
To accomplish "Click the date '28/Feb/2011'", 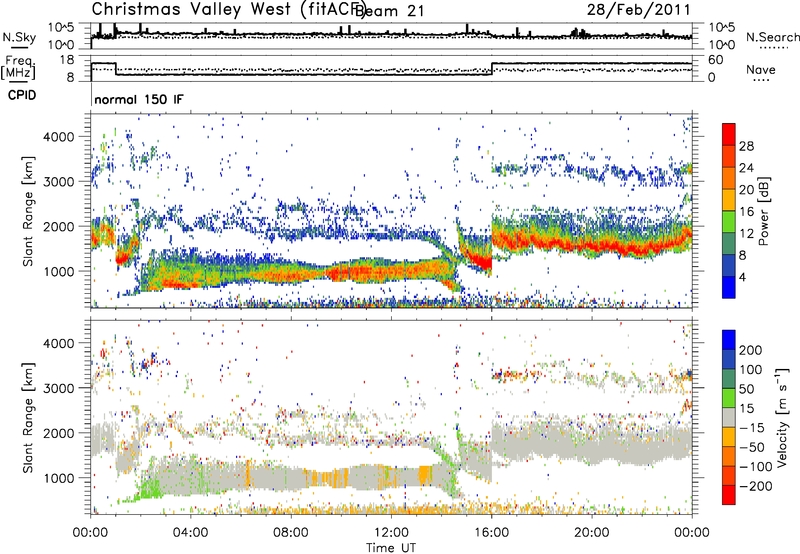I will pyautogui.click(x=638, y=10).
